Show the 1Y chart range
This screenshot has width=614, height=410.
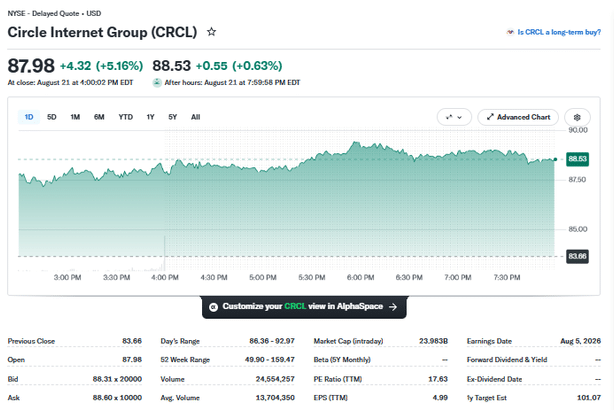pyautogui.click(x=150, y=117)
